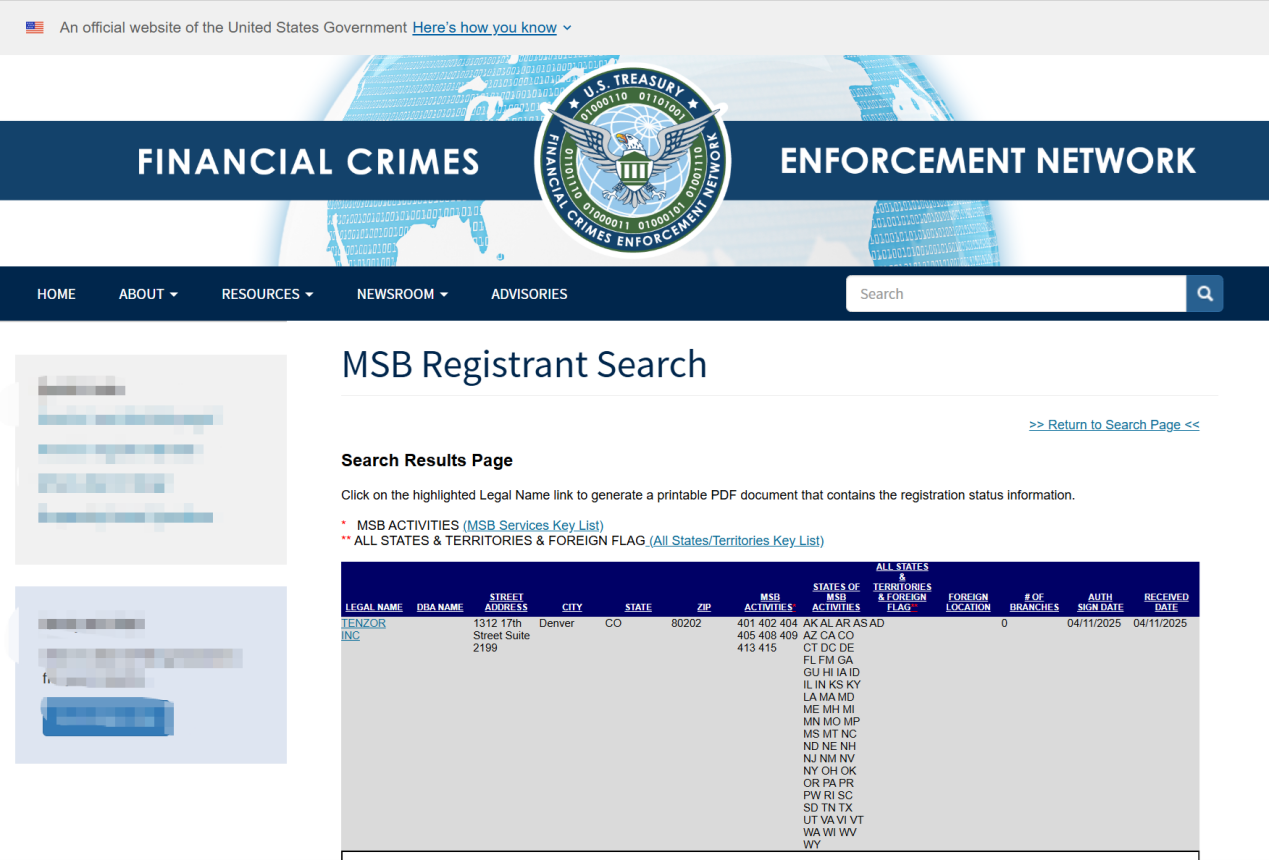Screen dimensions: 1269x860
Task: Click the # of Branches column header
Action: coord(1034,602)
